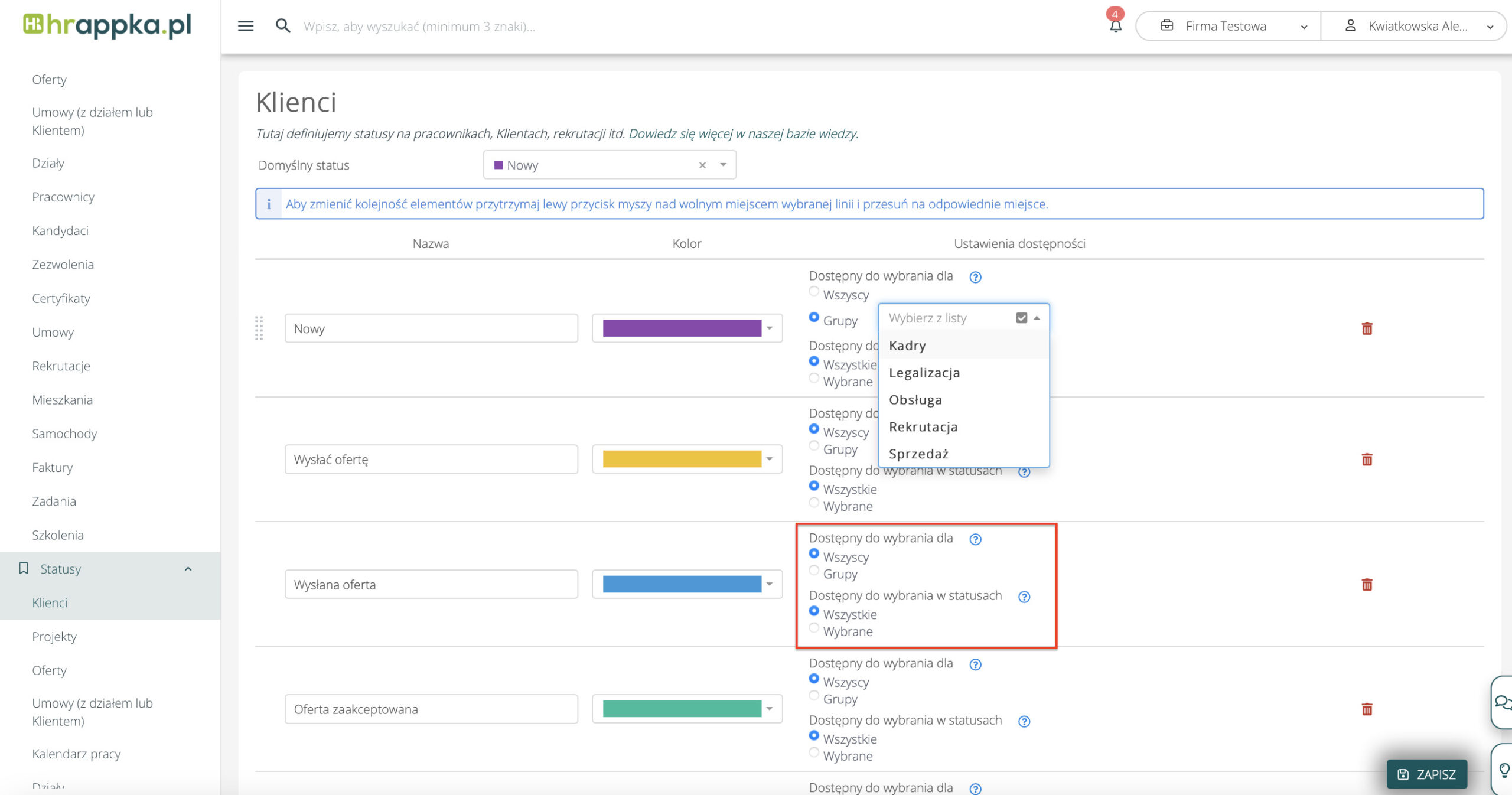Grab the drag handle of Nowy row
Image resolution: width=1512 pixels, height=795 pixels.
pos(259,328)
